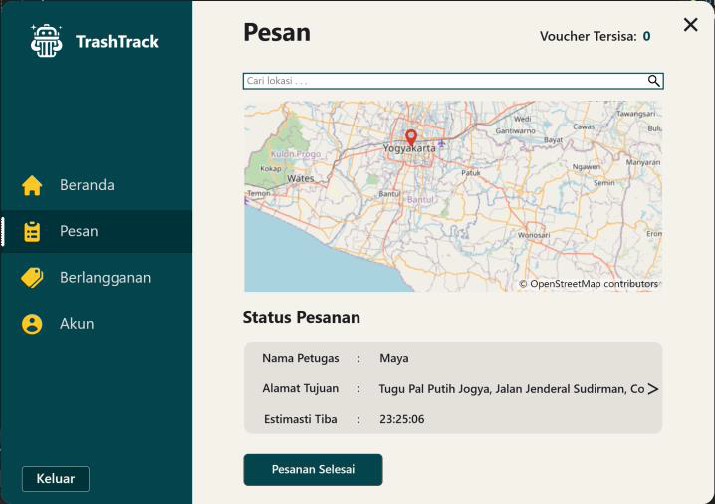The height and width of the screenshot is (504, 715).
Task: Click the red location pin on map
Action: click(x=410, y=137)
